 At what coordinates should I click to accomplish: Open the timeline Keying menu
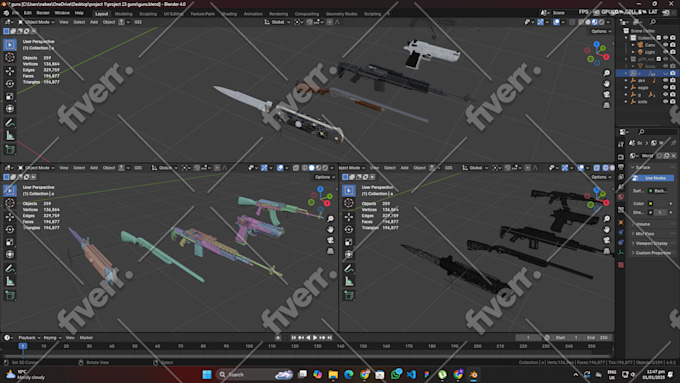(x=51, y=337)
